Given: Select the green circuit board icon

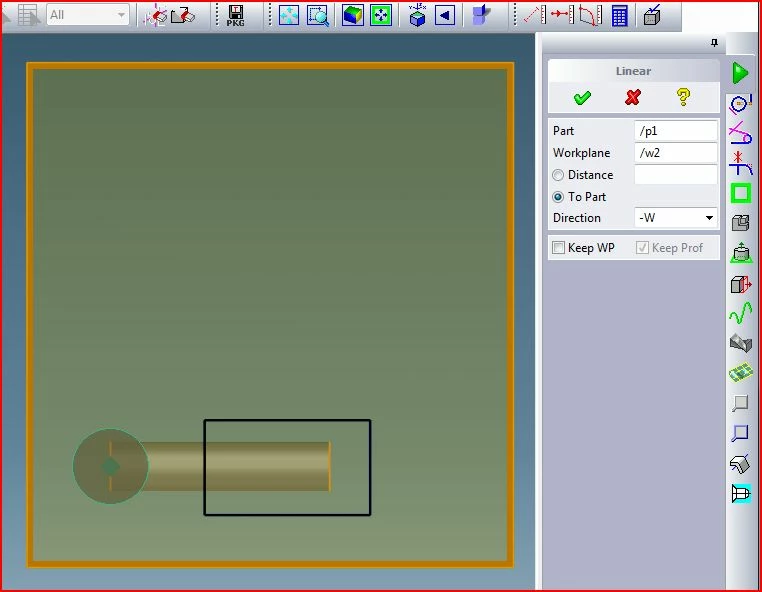Looking at the screenshot, I should point(741,373).
